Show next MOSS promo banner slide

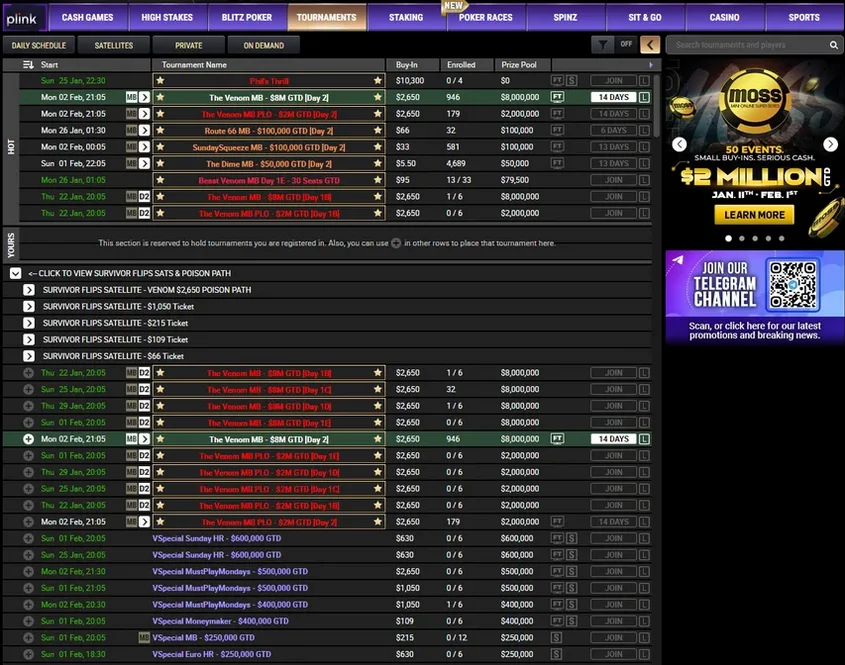point(830,144)
